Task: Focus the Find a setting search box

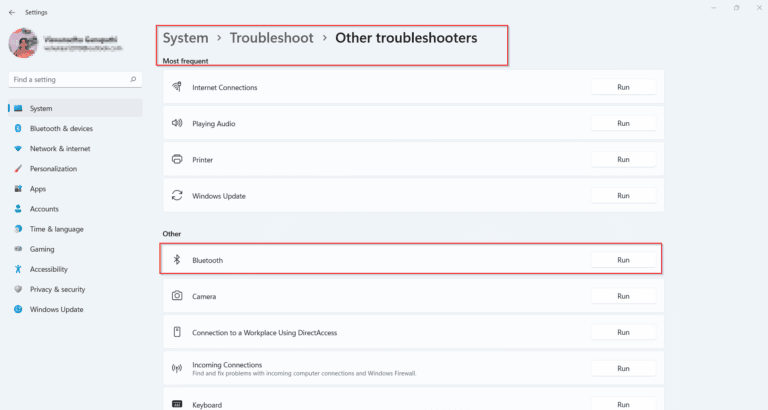Action: (68, 79)
